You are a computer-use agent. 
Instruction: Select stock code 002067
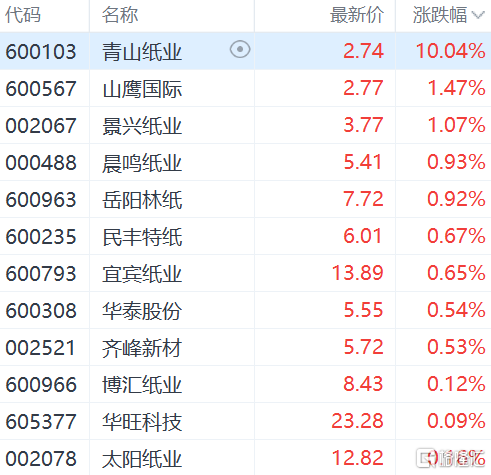coord(41,126)
